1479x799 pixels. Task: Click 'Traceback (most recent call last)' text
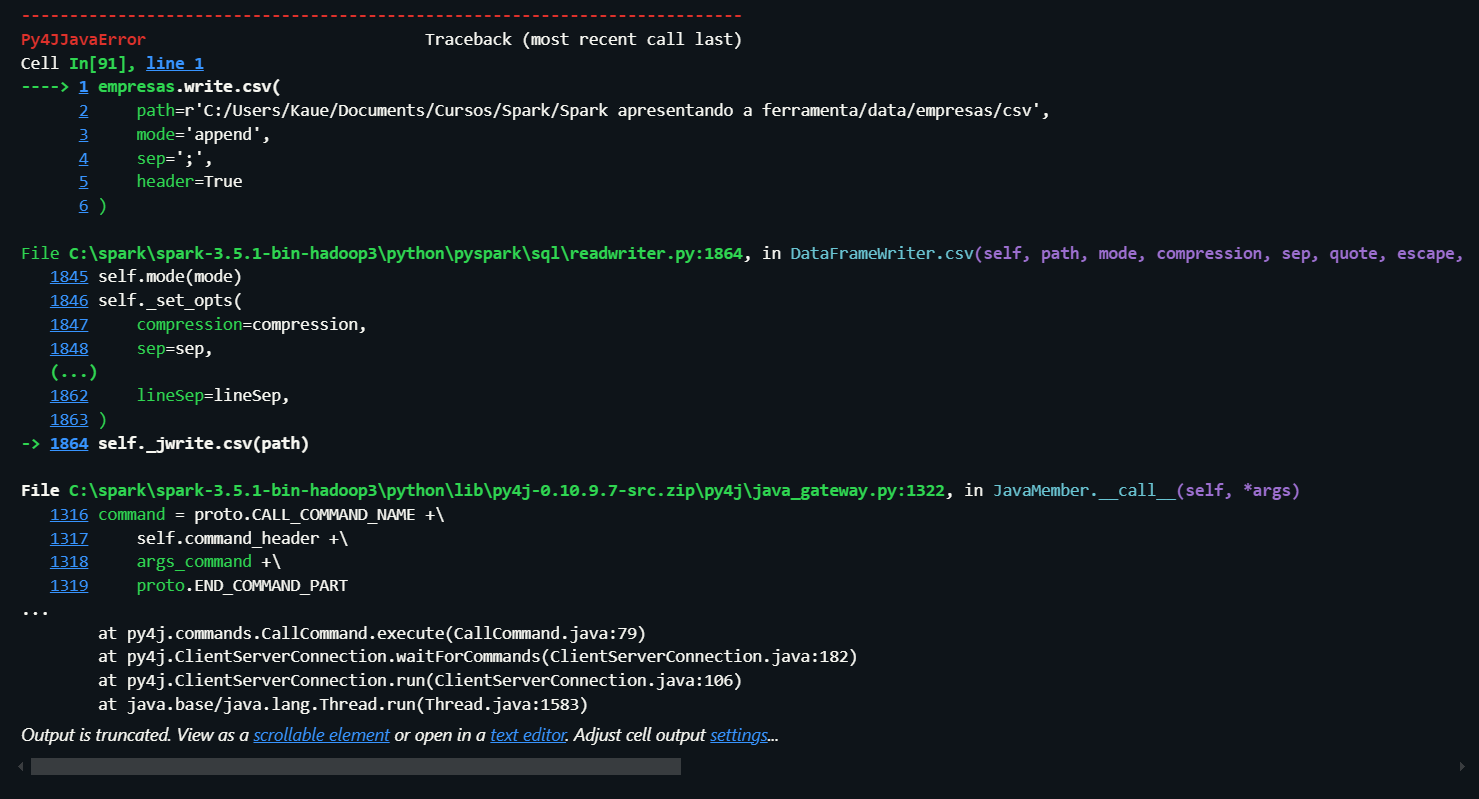pos(583,39)
